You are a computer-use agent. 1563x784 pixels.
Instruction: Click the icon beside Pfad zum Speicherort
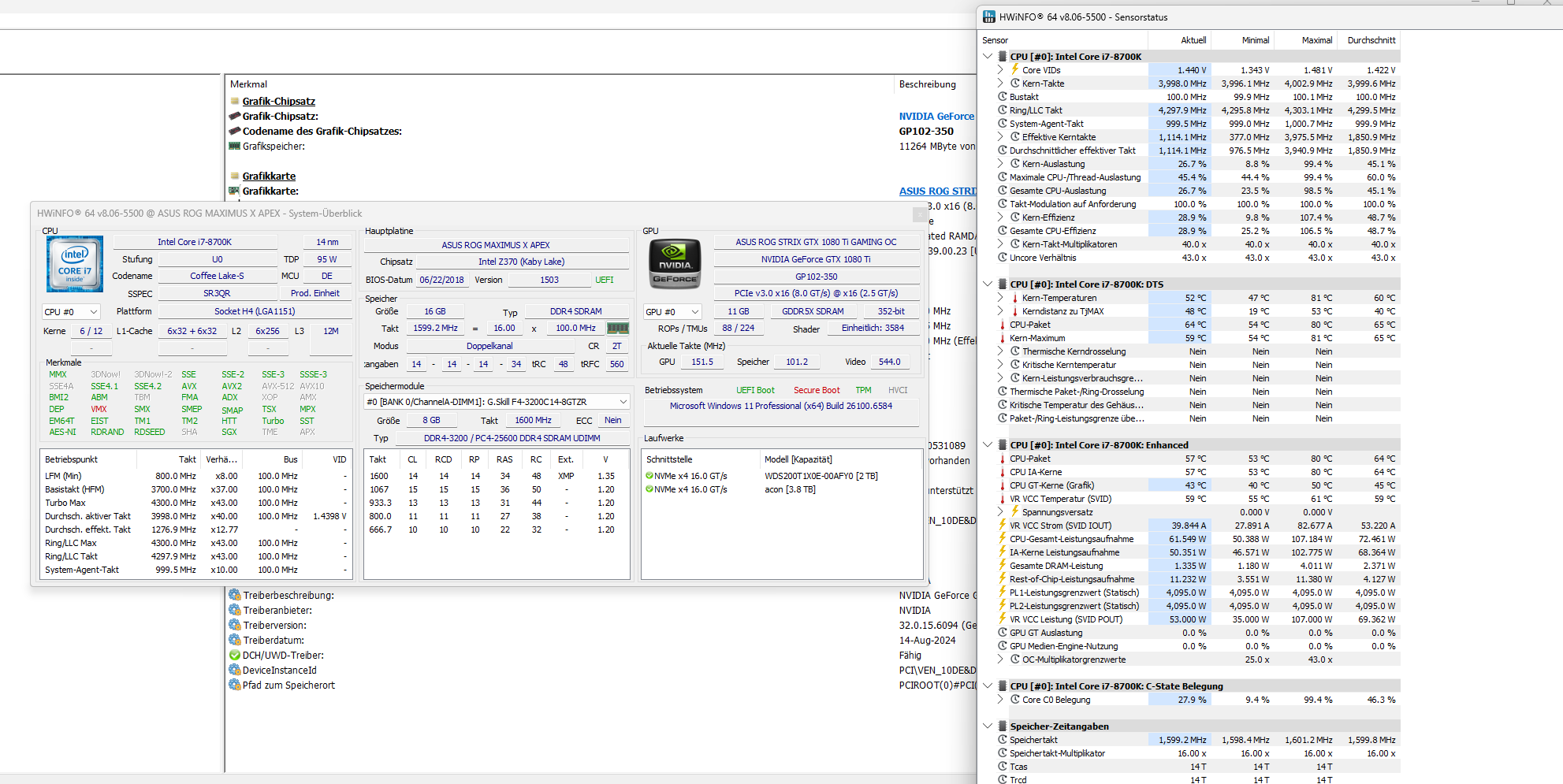pos(235,686)
